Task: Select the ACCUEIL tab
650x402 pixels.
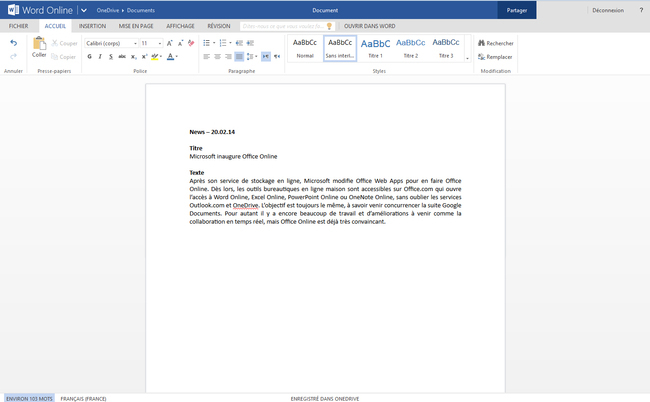Action: [55, 26]
